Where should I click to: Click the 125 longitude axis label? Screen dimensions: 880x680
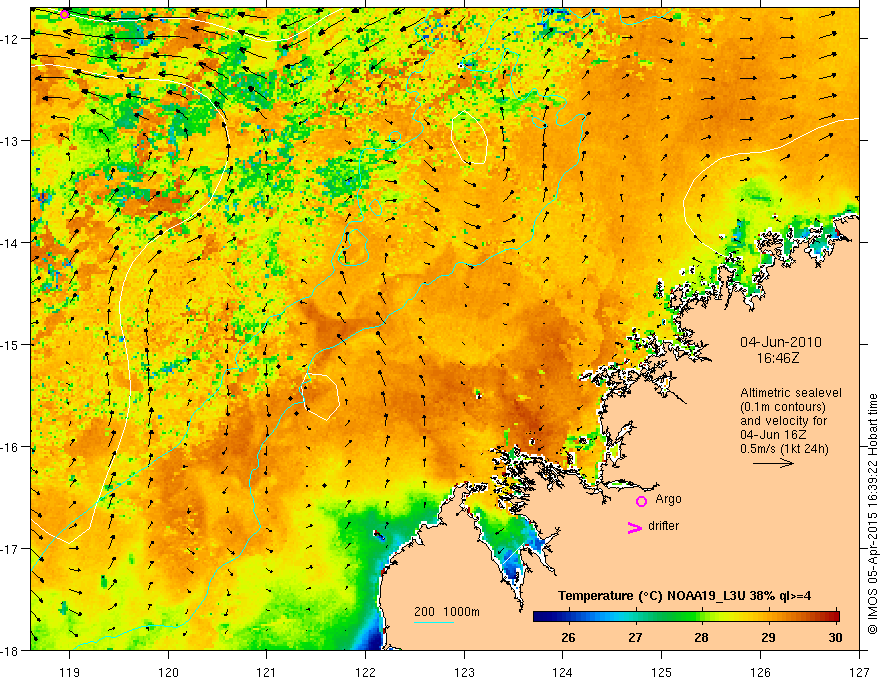(662, 672)
